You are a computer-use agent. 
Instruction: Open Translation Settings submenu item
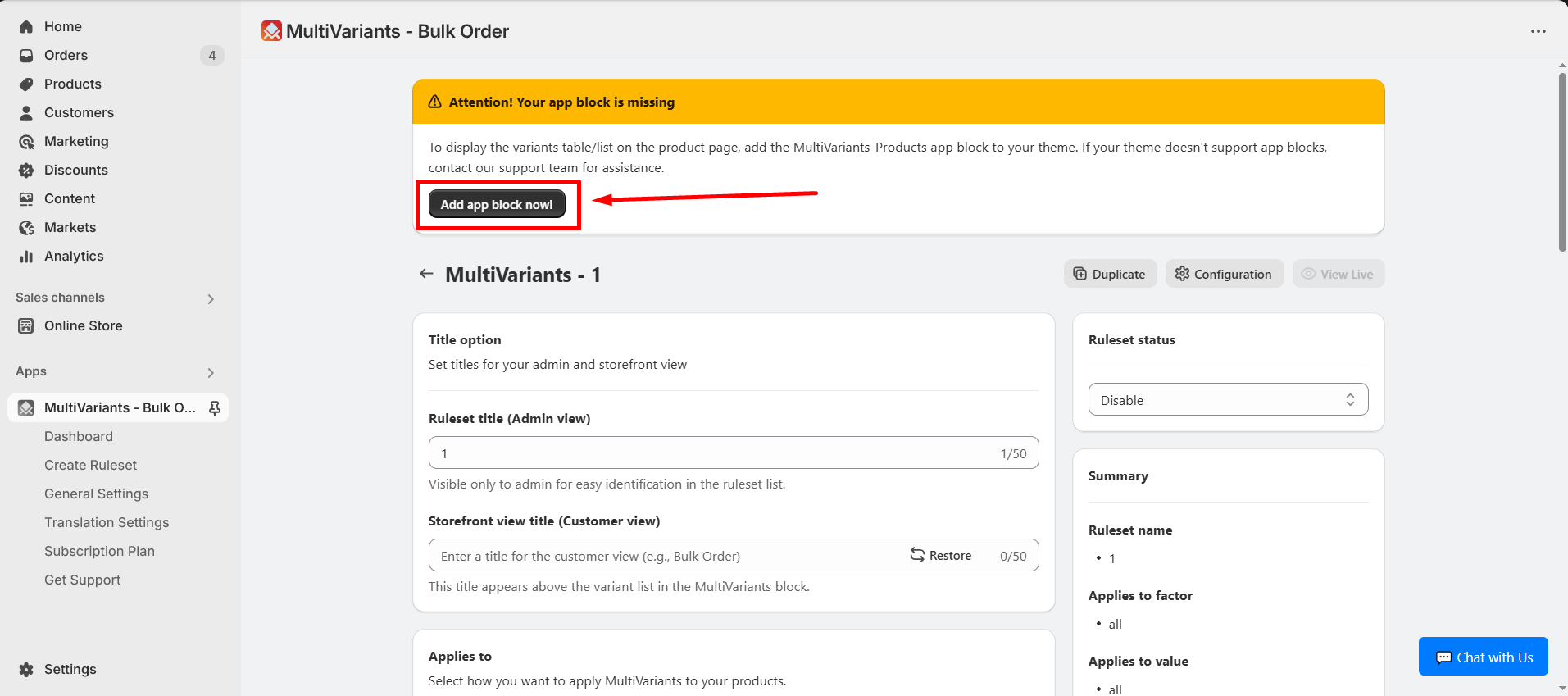(x=107, y=522)
